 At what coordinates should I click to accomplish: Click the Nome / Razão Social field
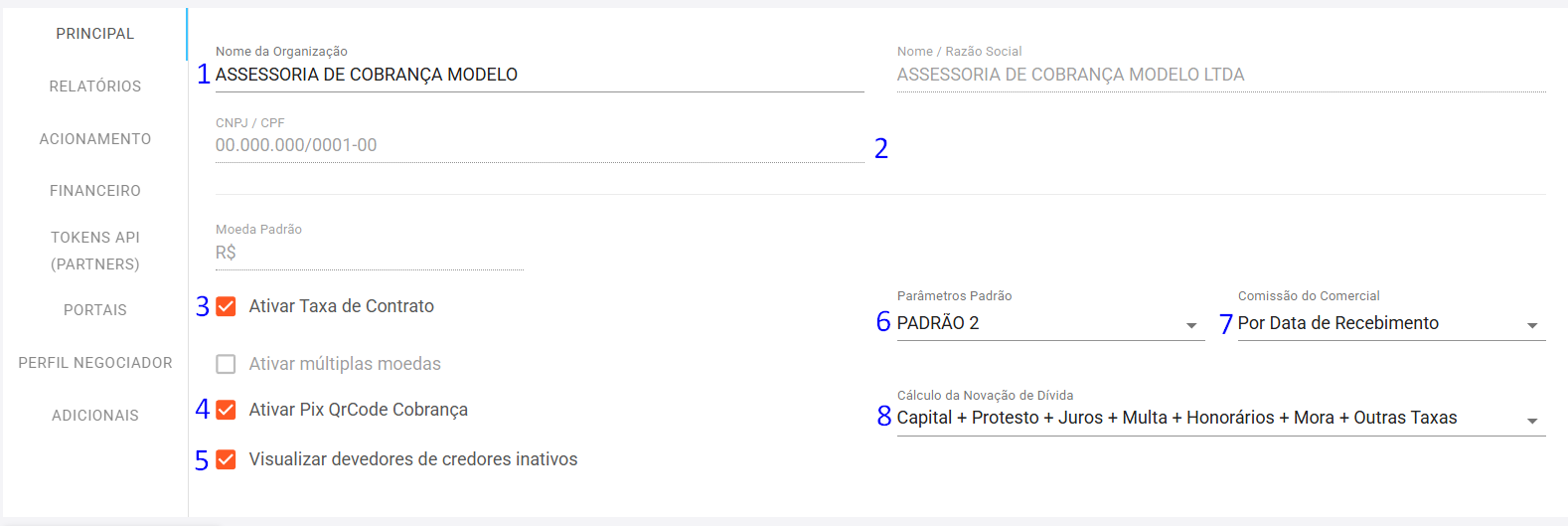click(x=1220, y=76)
